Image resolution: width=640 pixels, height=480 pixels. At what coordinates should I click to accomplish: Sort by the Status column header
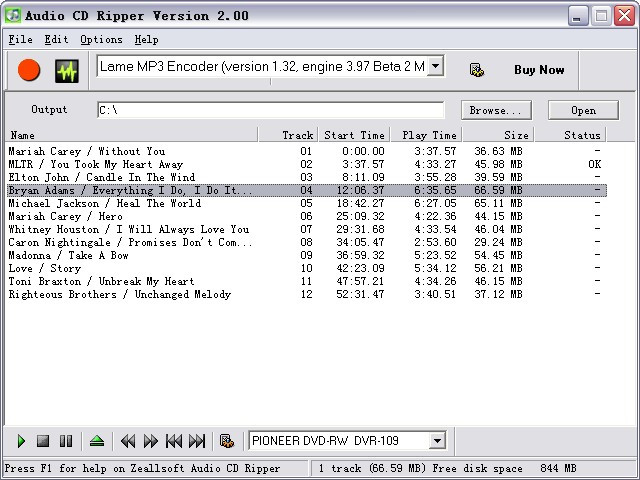coord(571,135)
